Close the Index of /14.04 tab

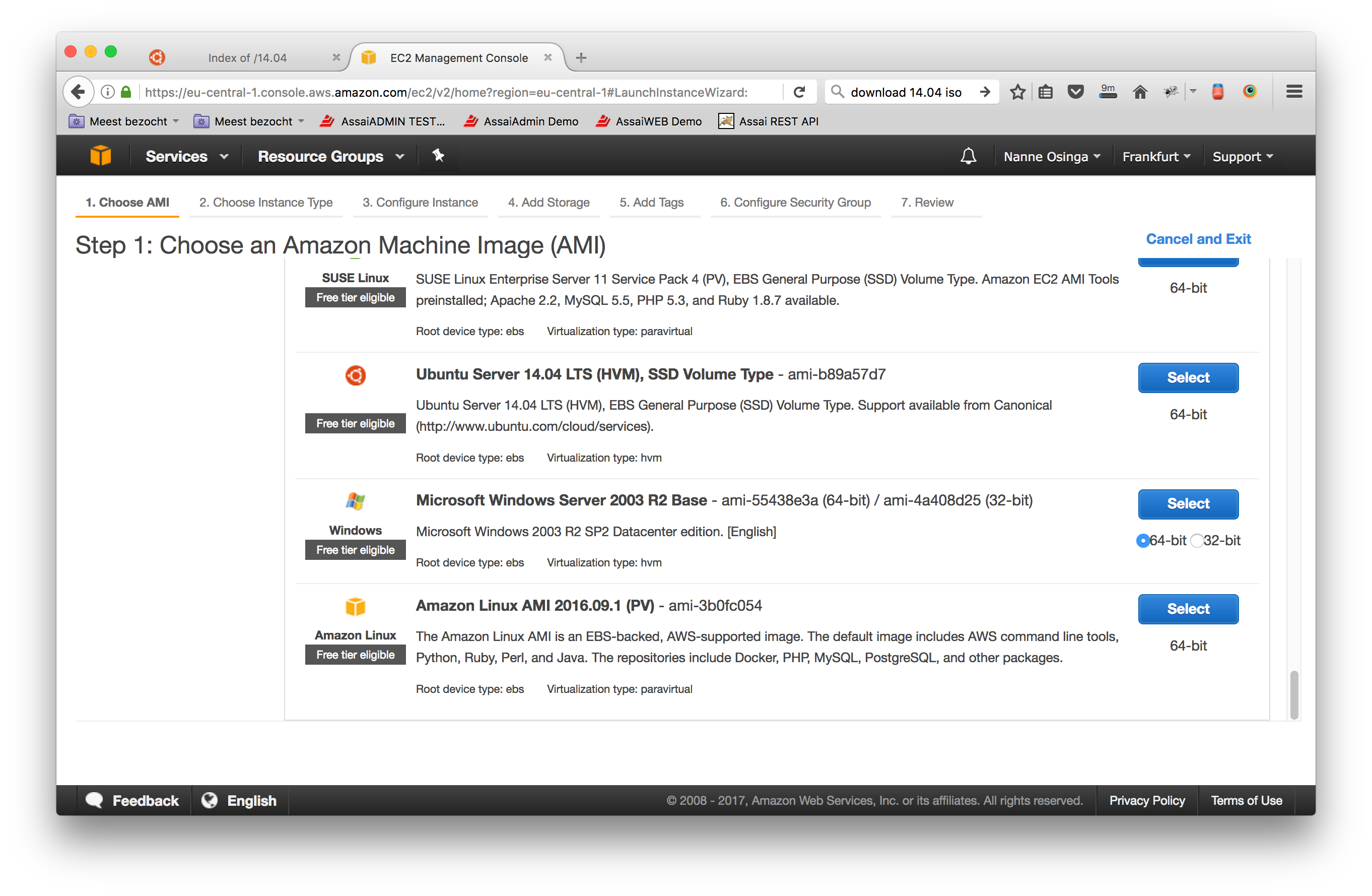point(336,57)
